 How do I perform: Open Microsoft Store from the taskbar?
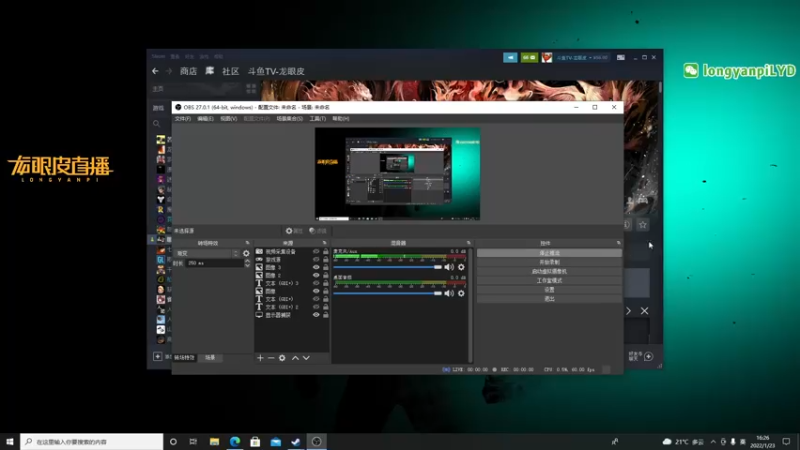click(x=255, y=442)
